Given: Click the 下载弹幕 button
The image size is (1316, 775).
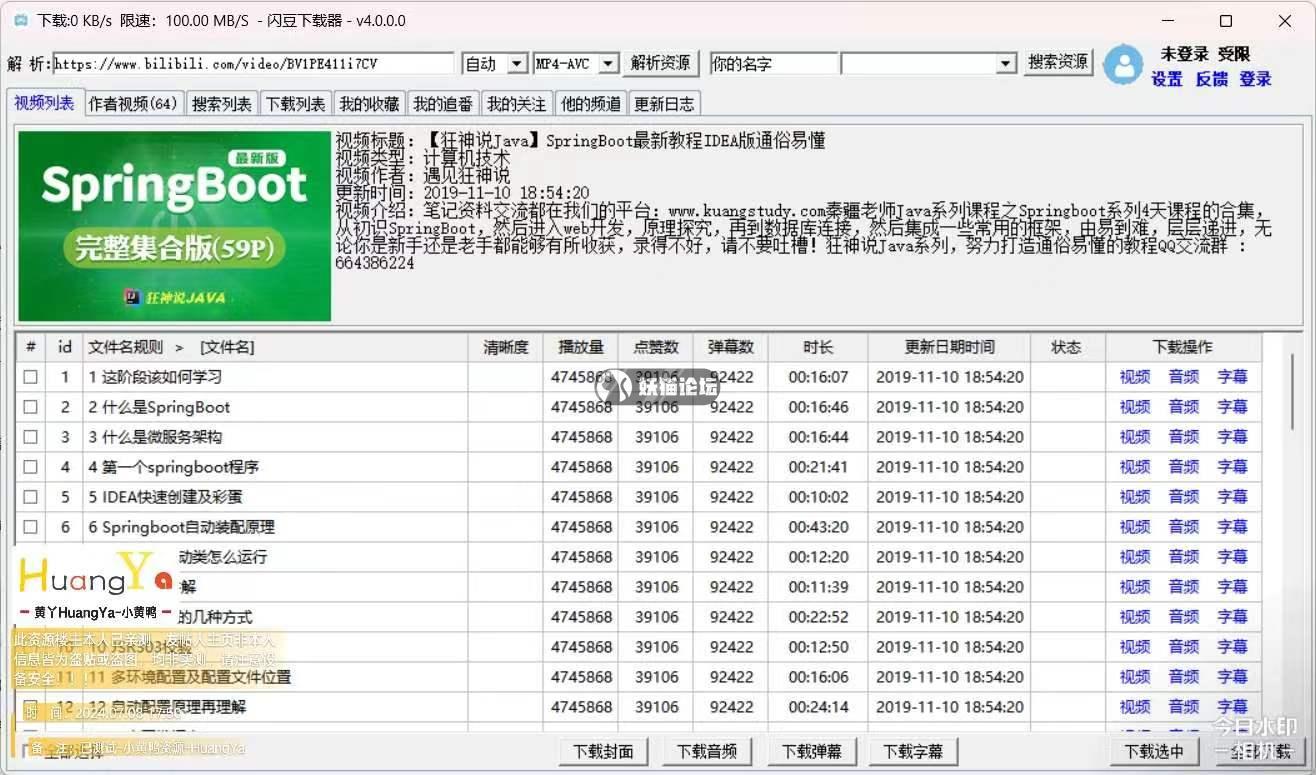Looking at the screenshot, I should click(812, 751).
